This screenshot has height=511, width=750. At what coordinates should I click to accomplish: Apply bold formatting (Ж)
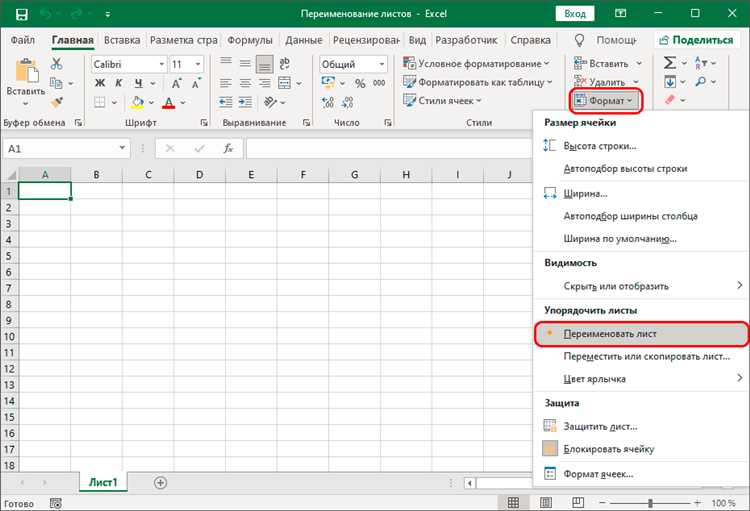[x=99, y=83]
